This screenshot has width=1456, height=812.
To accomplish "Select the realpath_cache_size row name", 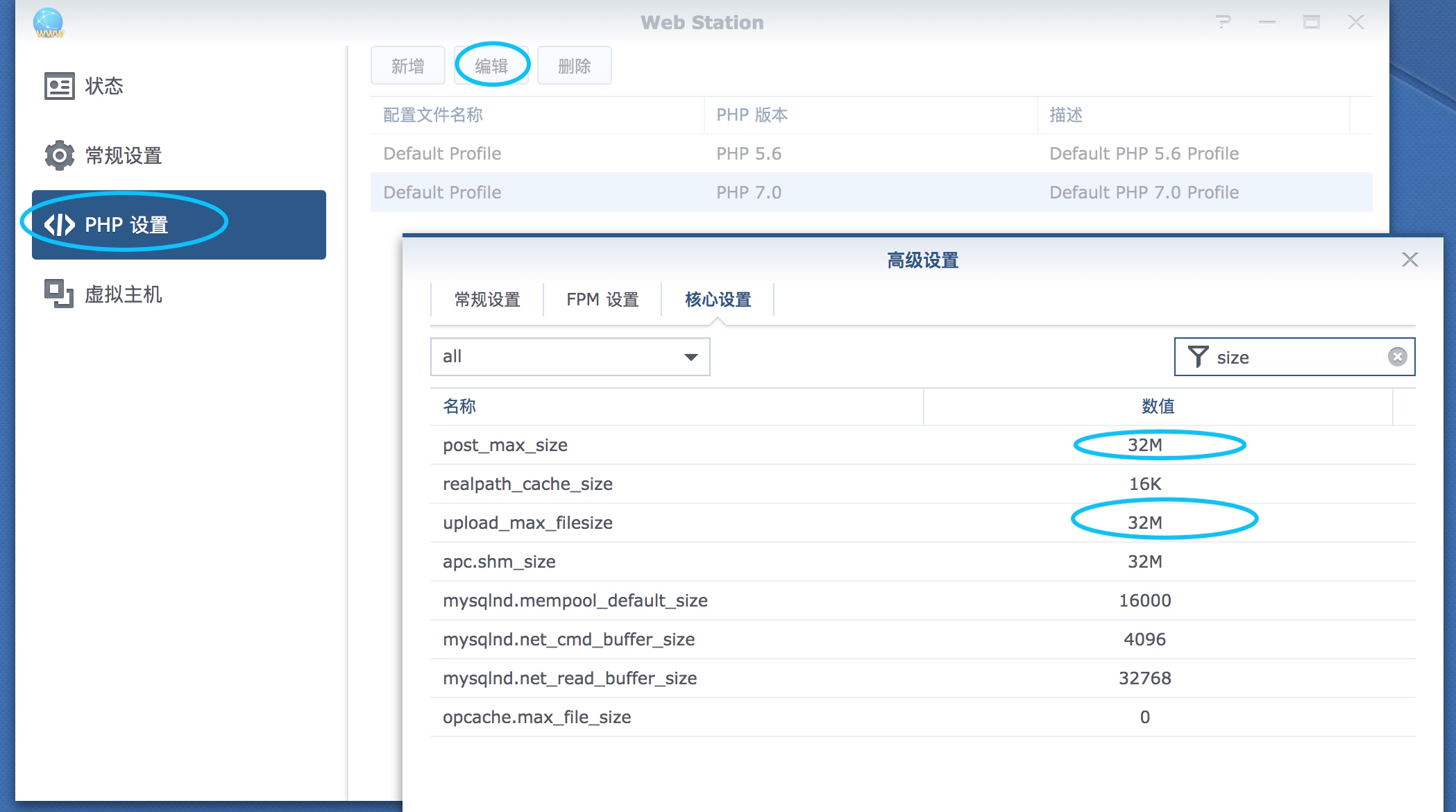I will 527,484.
